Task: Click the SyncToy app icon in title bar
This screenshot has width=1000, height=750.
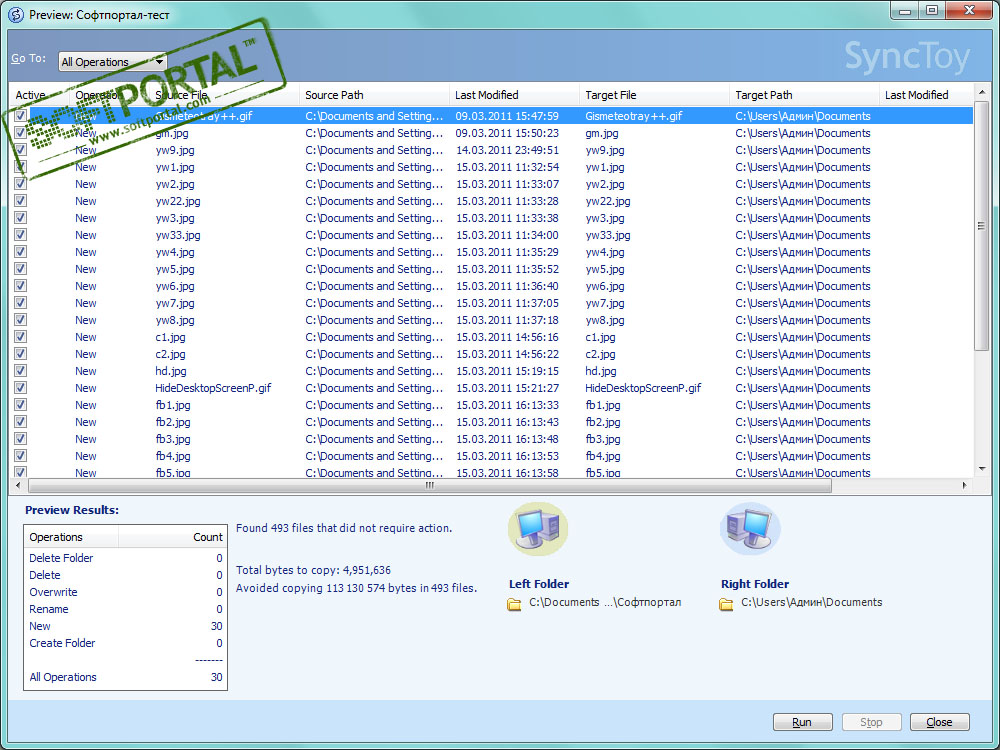Action: coord(15,14)
